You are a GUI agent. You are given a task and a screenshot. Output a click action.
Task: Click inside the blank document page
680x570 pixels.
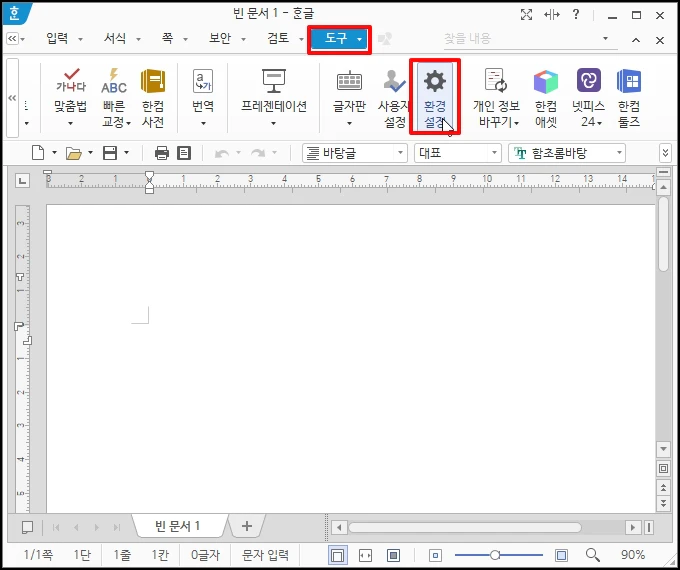[351, 358]
